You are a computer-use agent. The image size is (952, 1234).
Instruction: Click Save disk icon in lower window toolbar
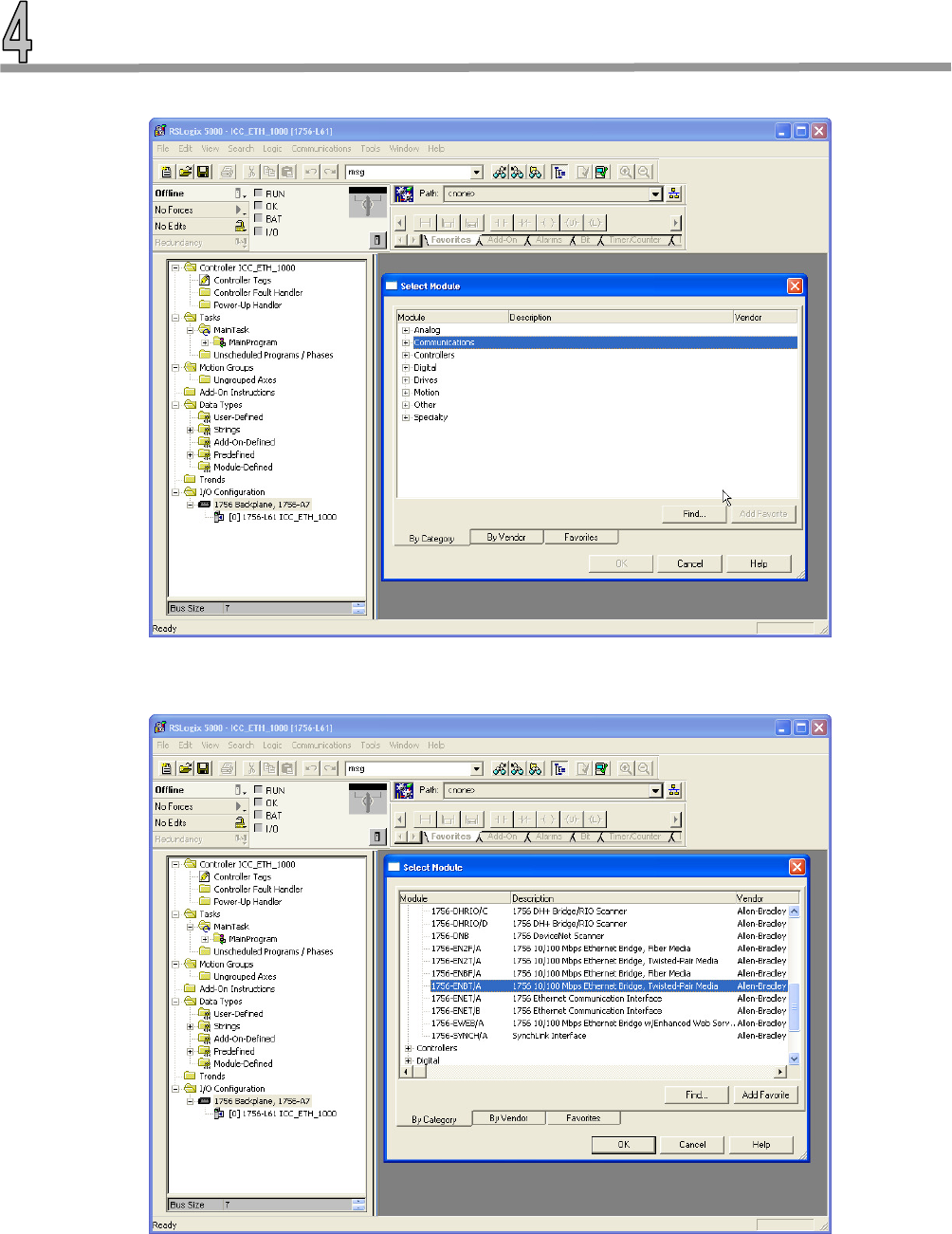(202, 768)
